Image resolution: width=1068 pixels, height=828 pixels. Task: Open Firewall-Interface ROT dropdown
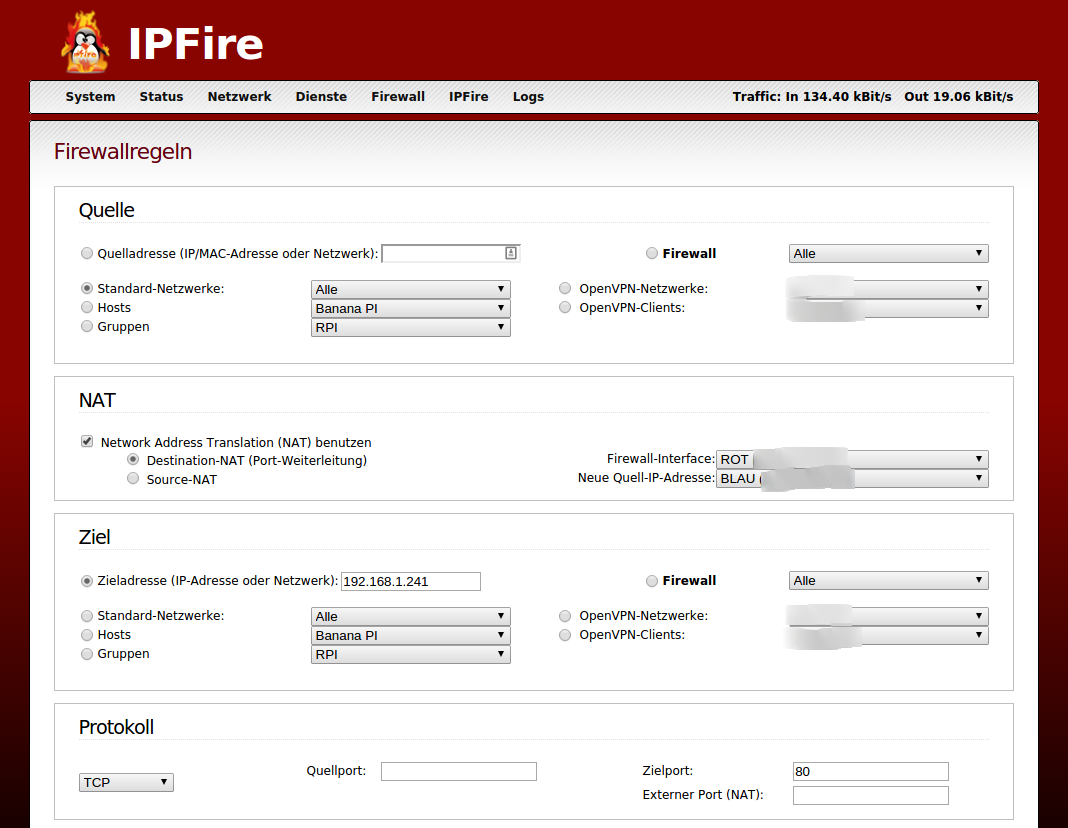coord(852,460)
